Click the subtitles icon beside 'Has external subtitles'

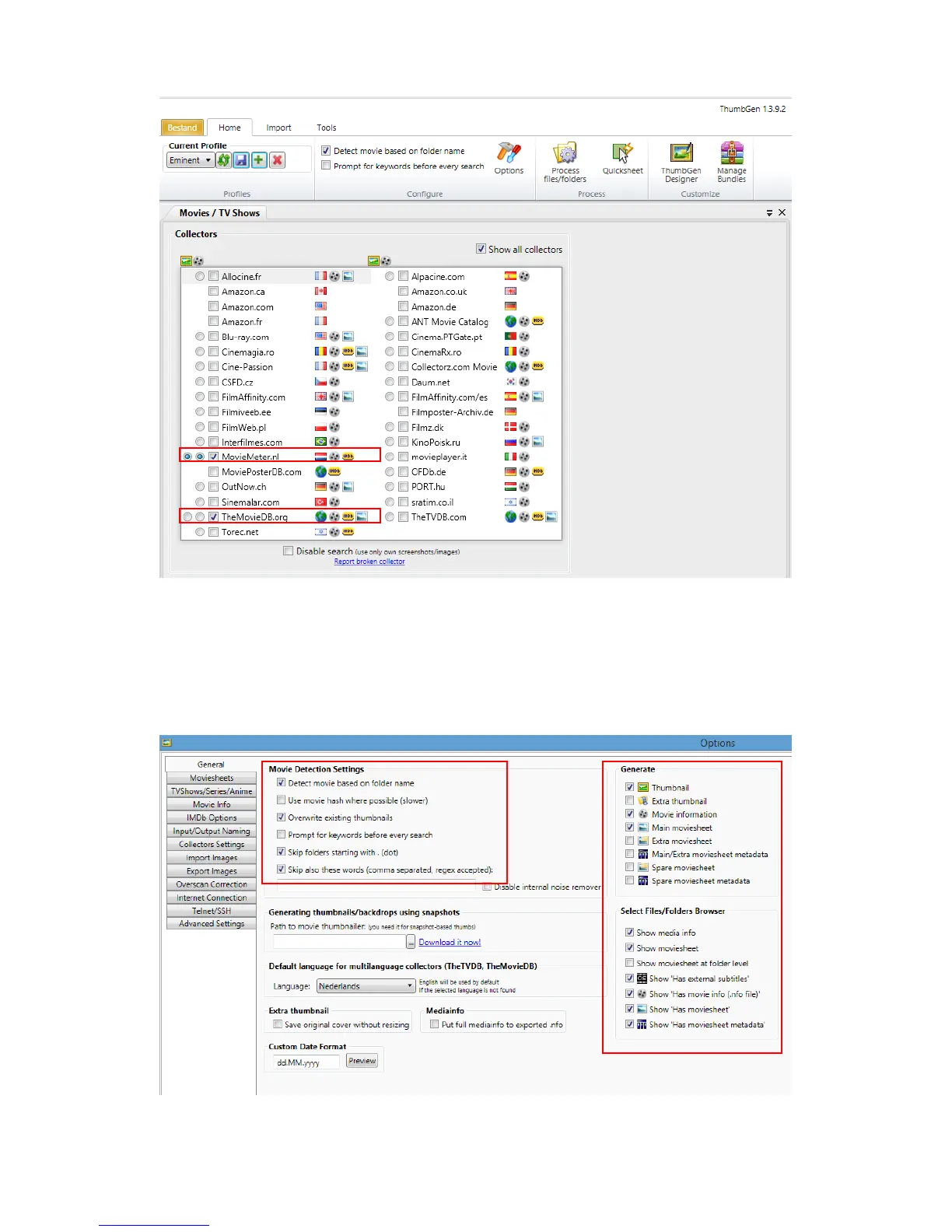pos(642,978)
